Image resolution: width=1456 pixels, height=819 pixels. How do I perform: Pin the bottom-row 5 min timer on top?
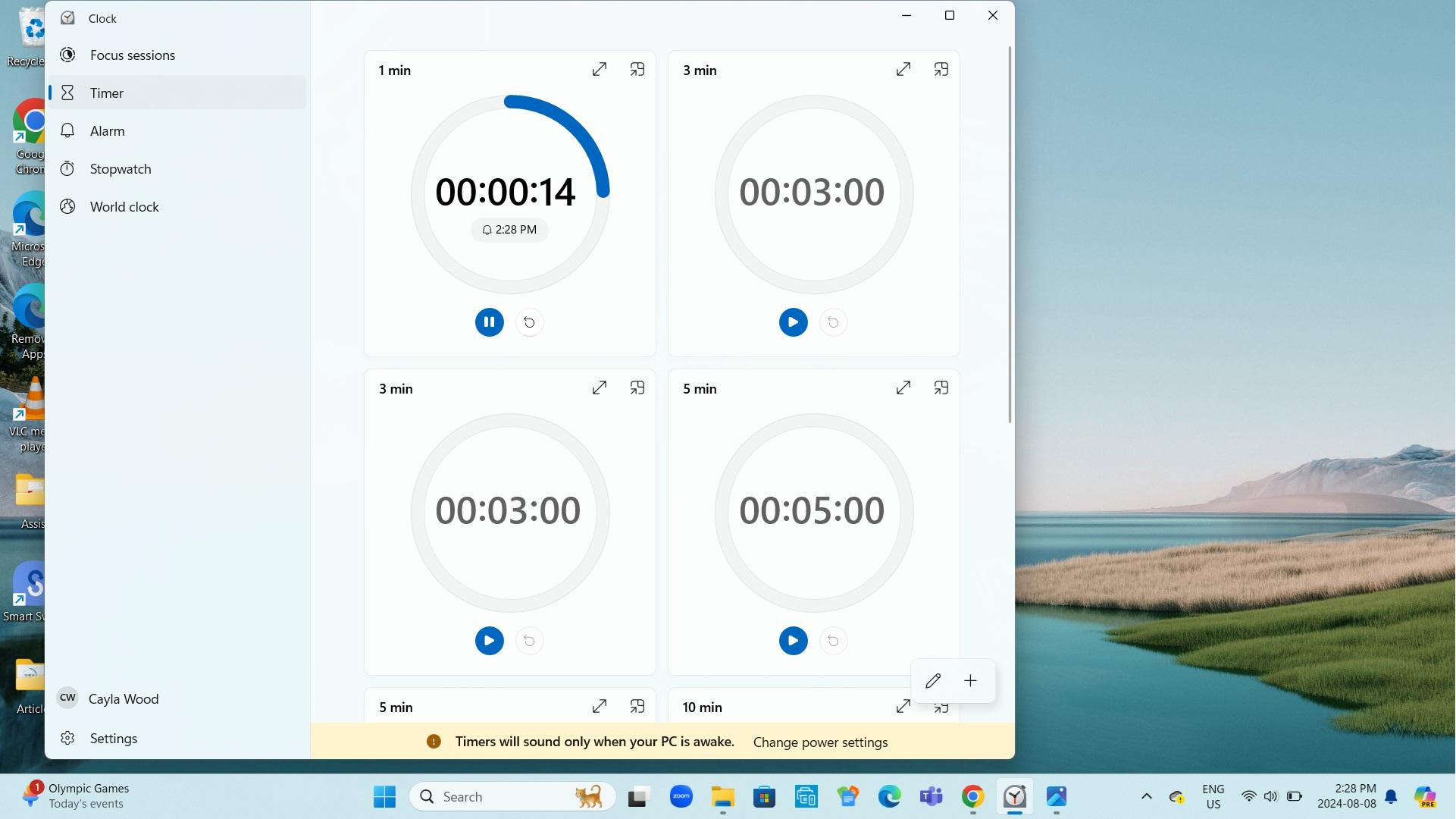click(x=637, y=706)
